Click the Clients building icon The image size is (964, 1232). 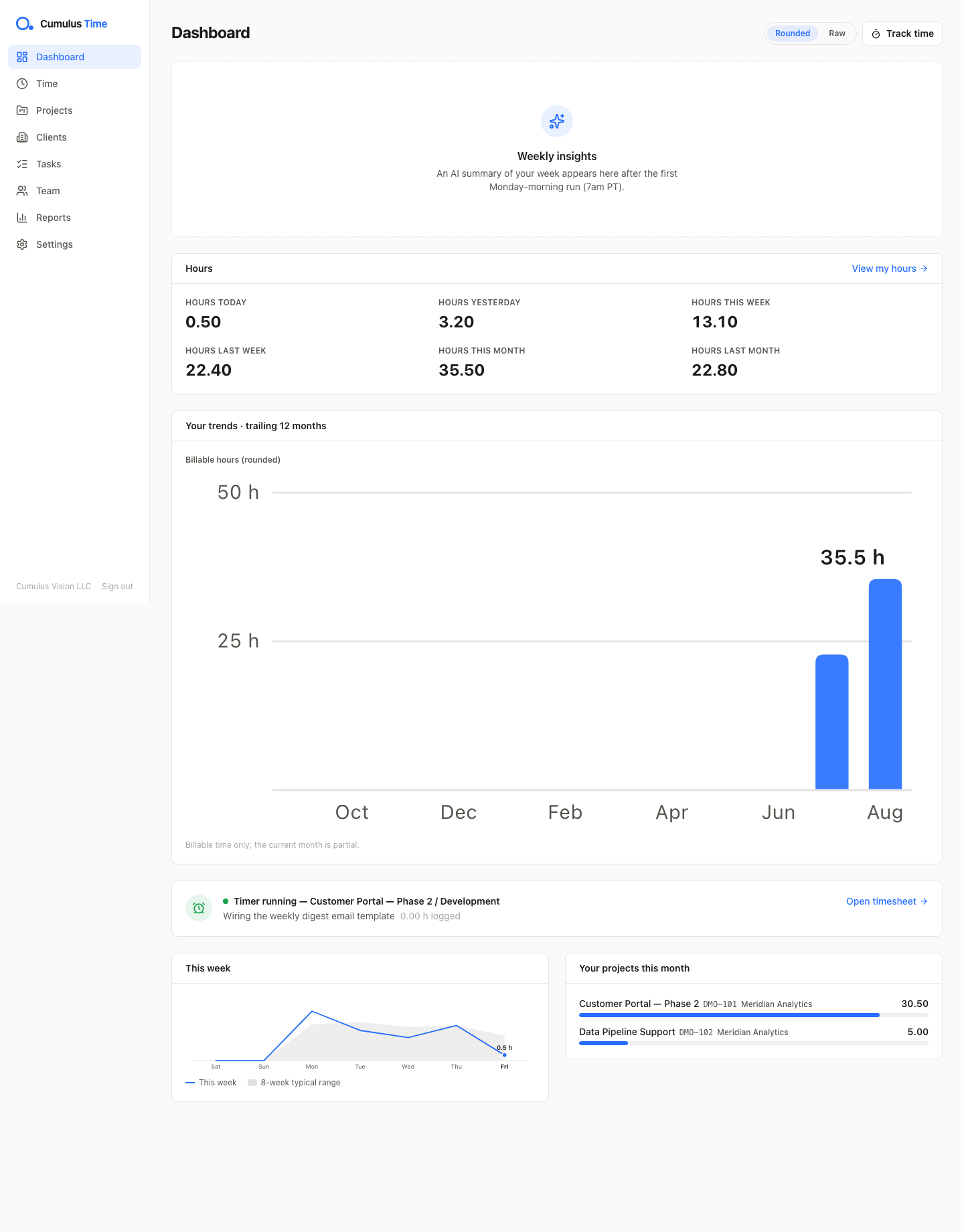22,137
